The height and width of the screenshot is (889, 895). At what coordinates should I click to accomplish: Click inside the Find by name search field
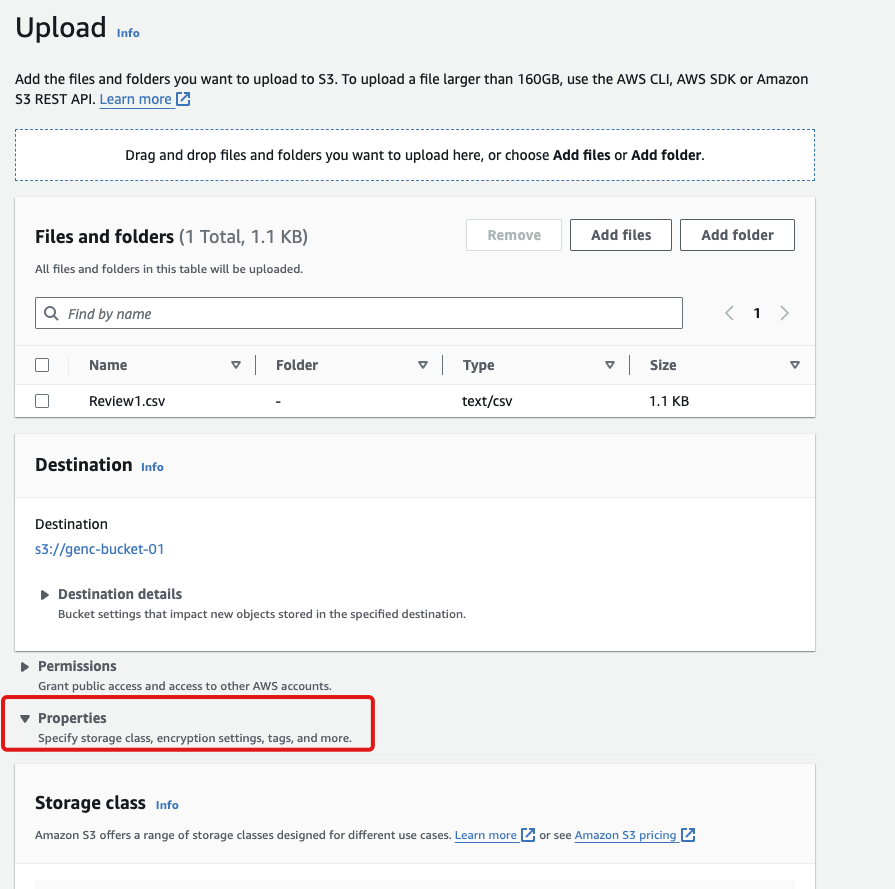[x=370, y=313]
